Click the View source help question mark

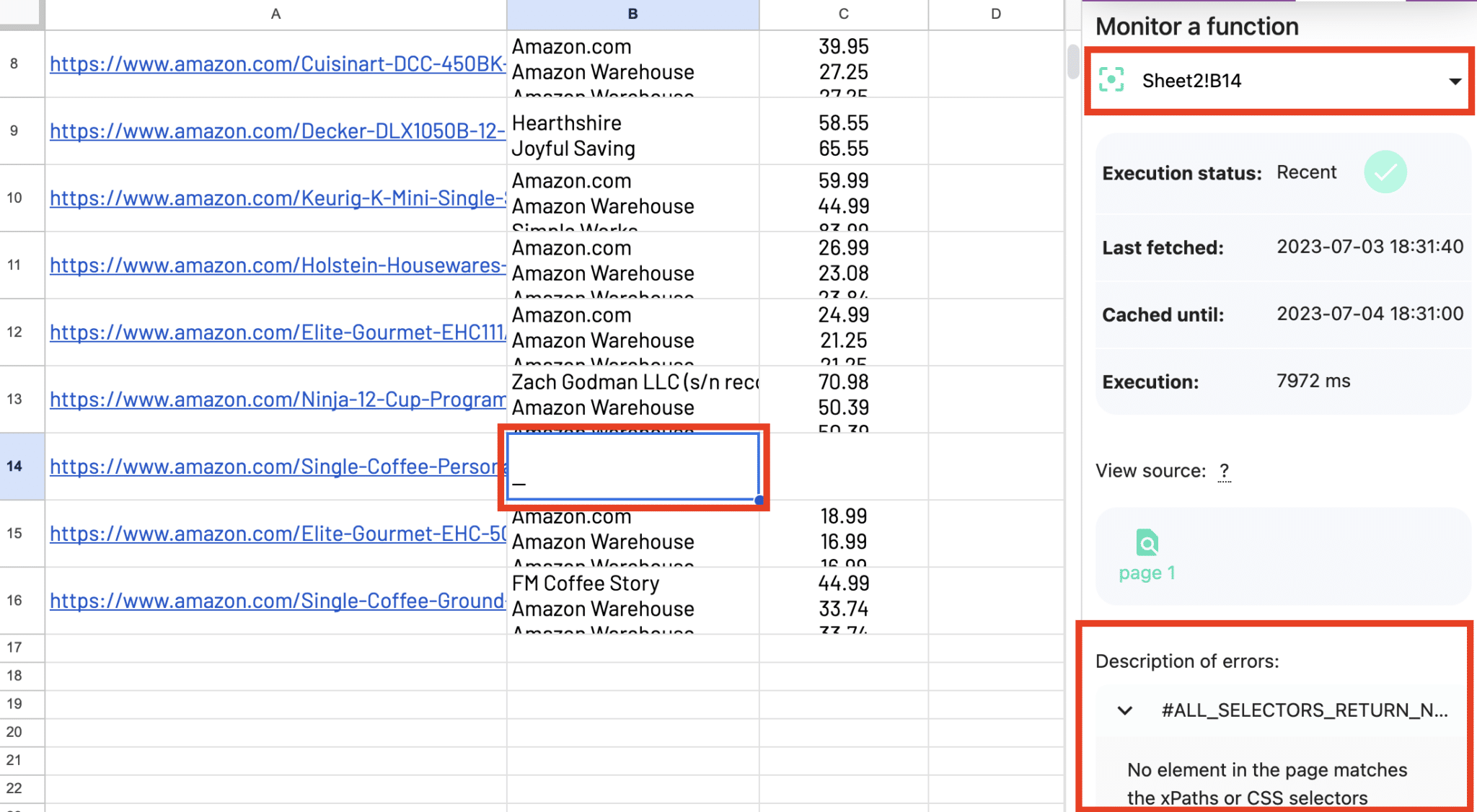1224,471
